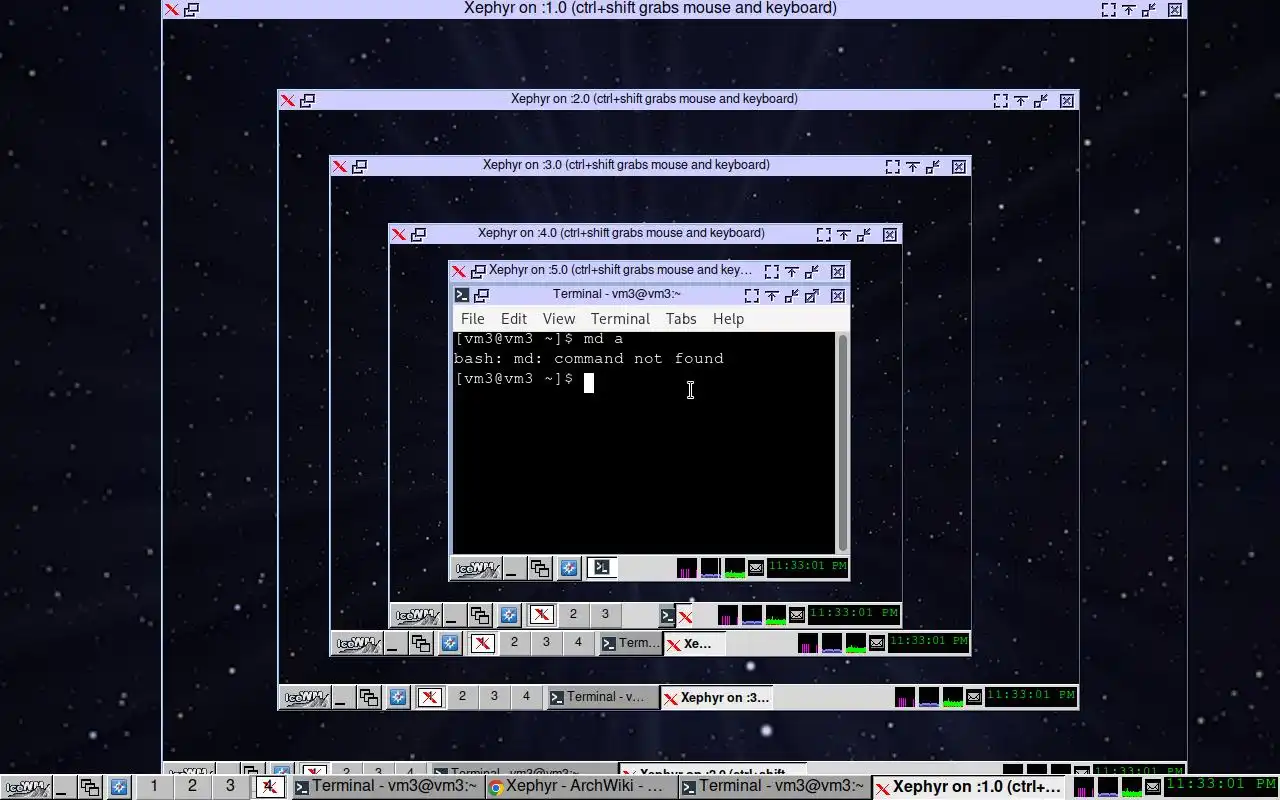1280x800 pixels.
Task: Click overlapping-windows icon in Terminal title bar
Action: [481, 295]
